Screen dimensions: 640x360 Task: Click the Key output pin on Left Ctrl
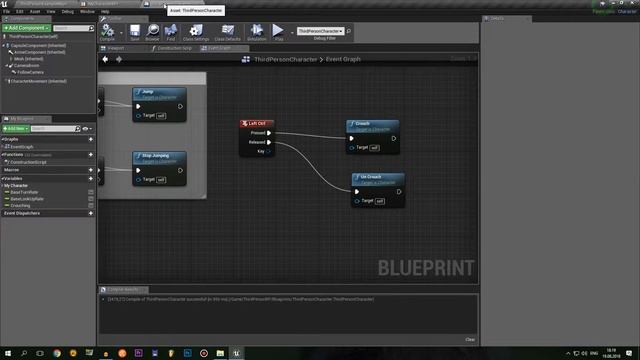pyautogui.click(x=268, y=151)
